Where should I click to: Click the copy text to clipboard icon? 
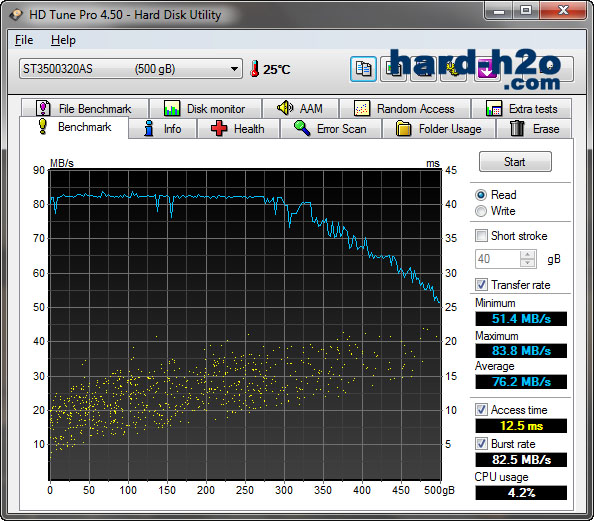(x=363, y=69)
